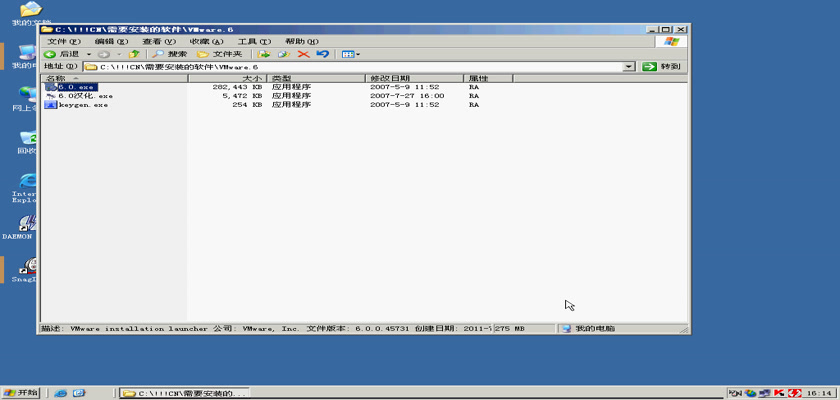
Task: Open the 帮助(H) menu
Action: pyautogui.click(x=302, y=41)
